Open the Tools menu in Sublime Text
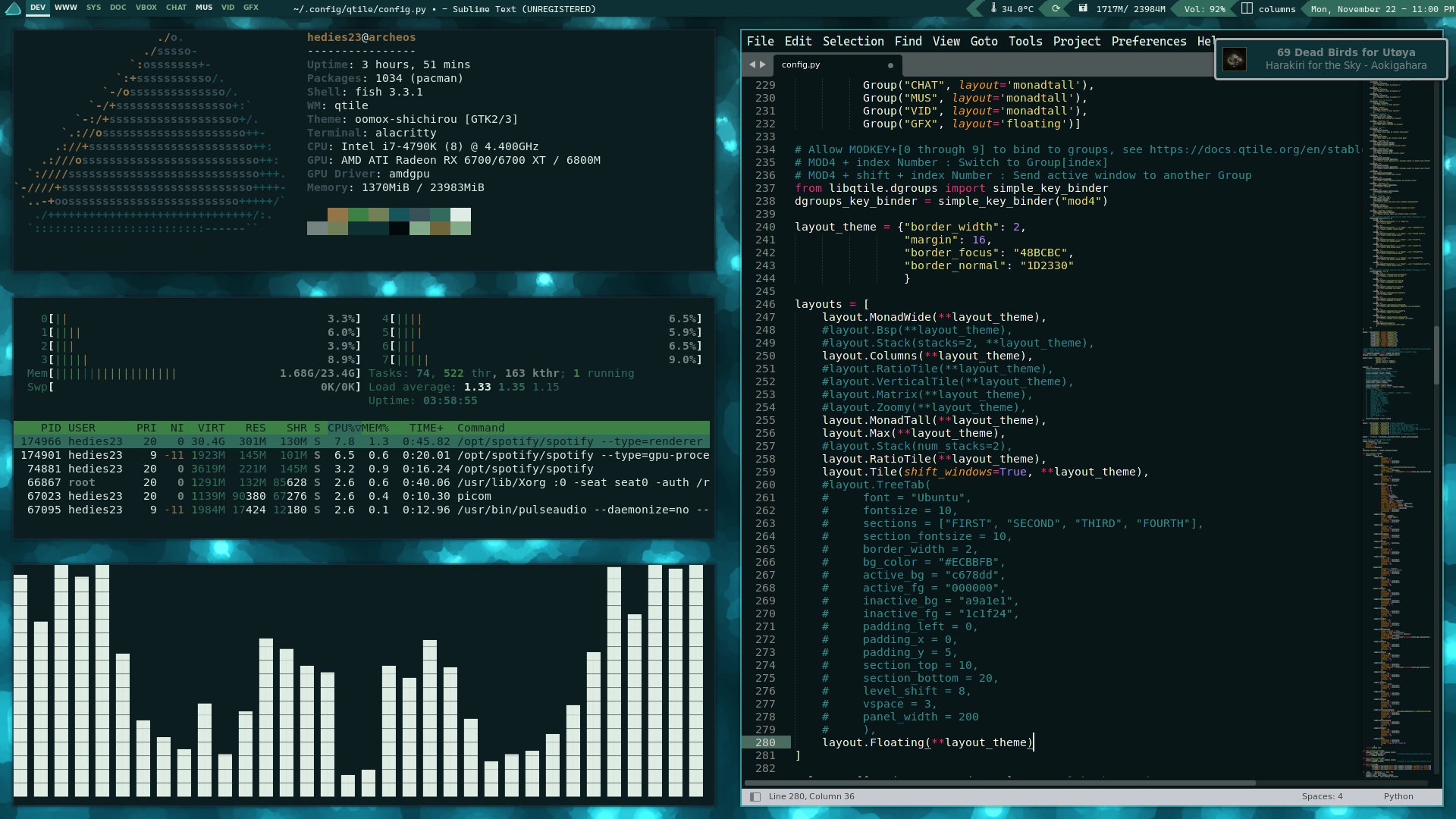 click(x=1025, y=41)
